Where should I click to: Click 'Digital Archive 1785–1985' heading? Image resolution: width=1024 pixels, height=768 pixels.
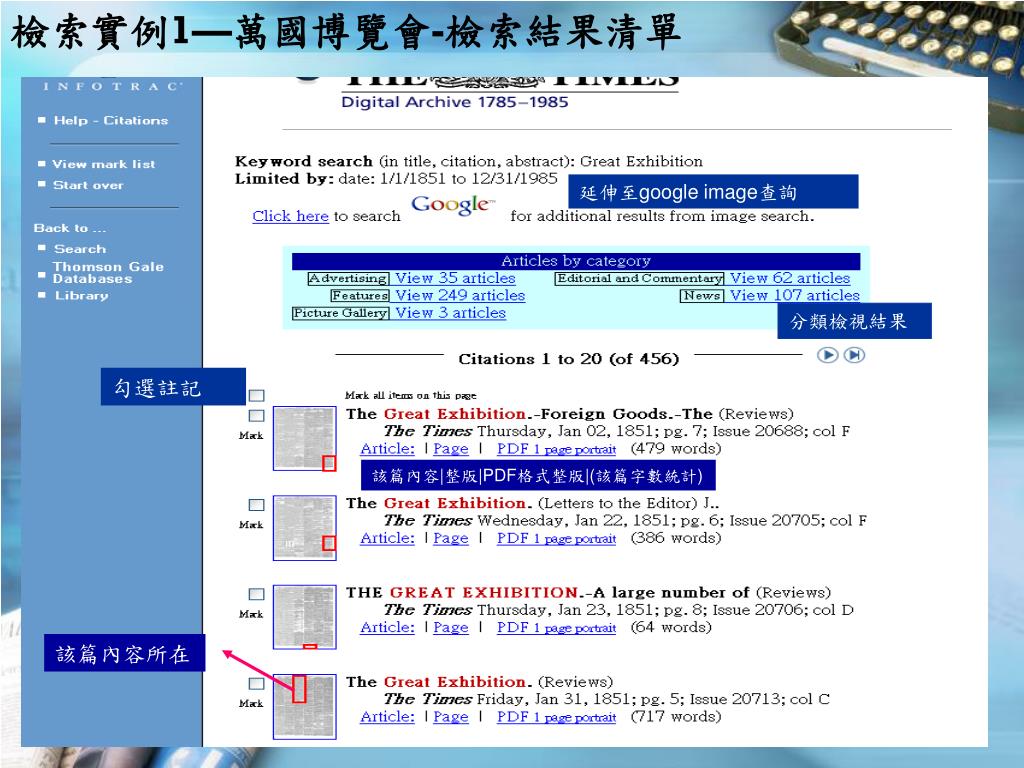455,102
